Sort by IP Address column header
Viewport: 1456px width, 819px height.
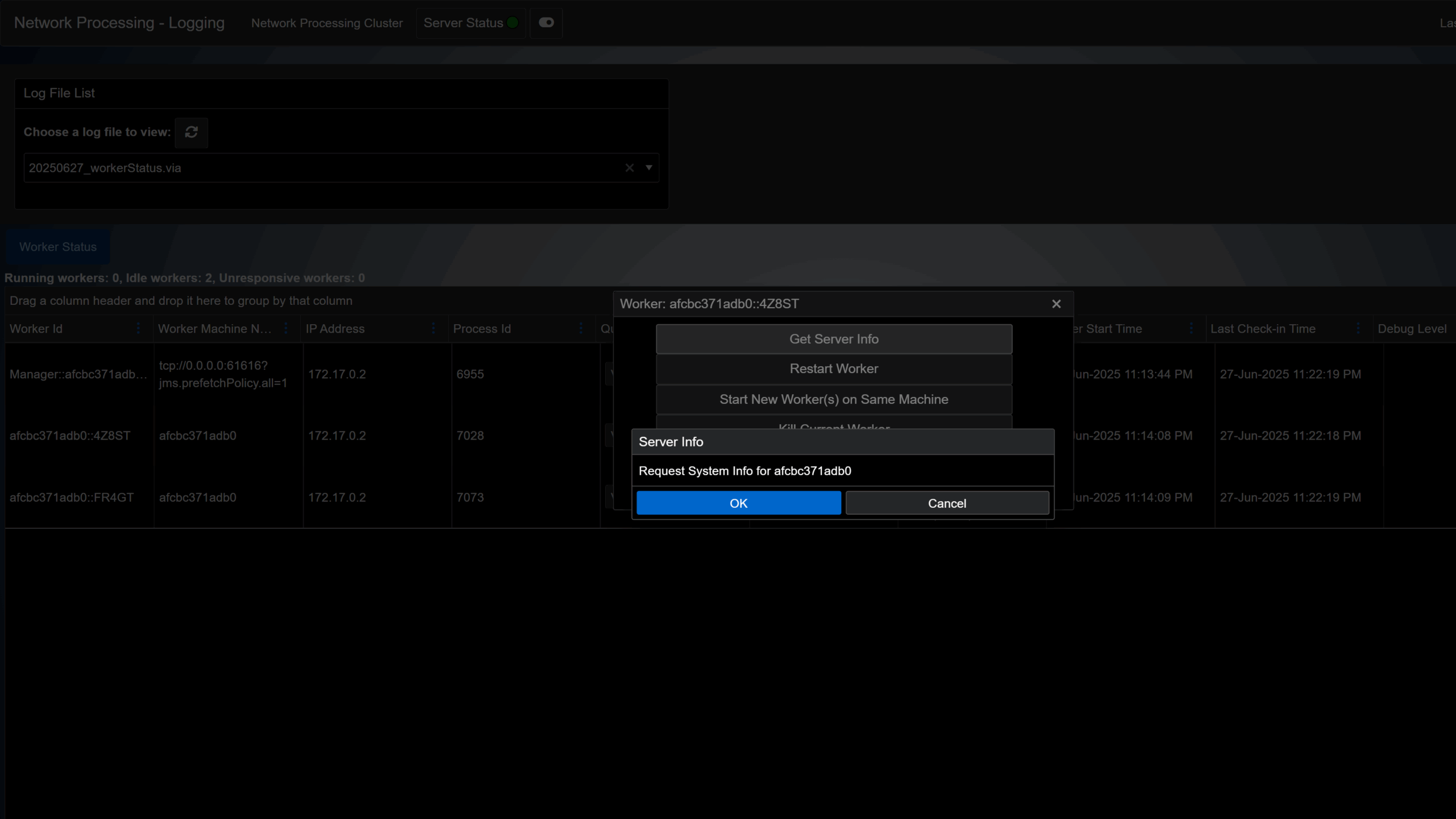tap(335, 329)
